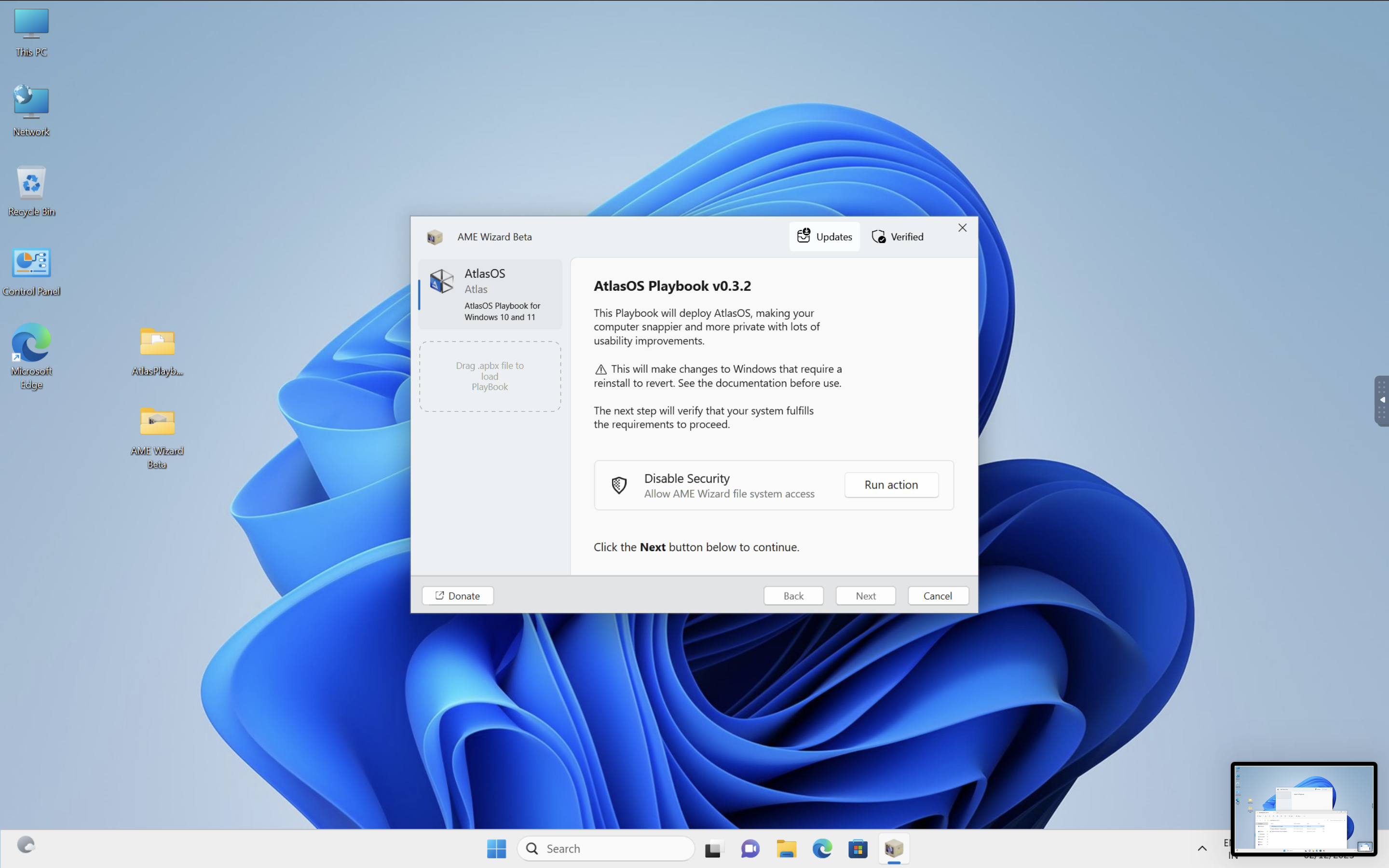Click the warning triangle icon in description
The image size is (1389, 868).
[x=600, y=369]
